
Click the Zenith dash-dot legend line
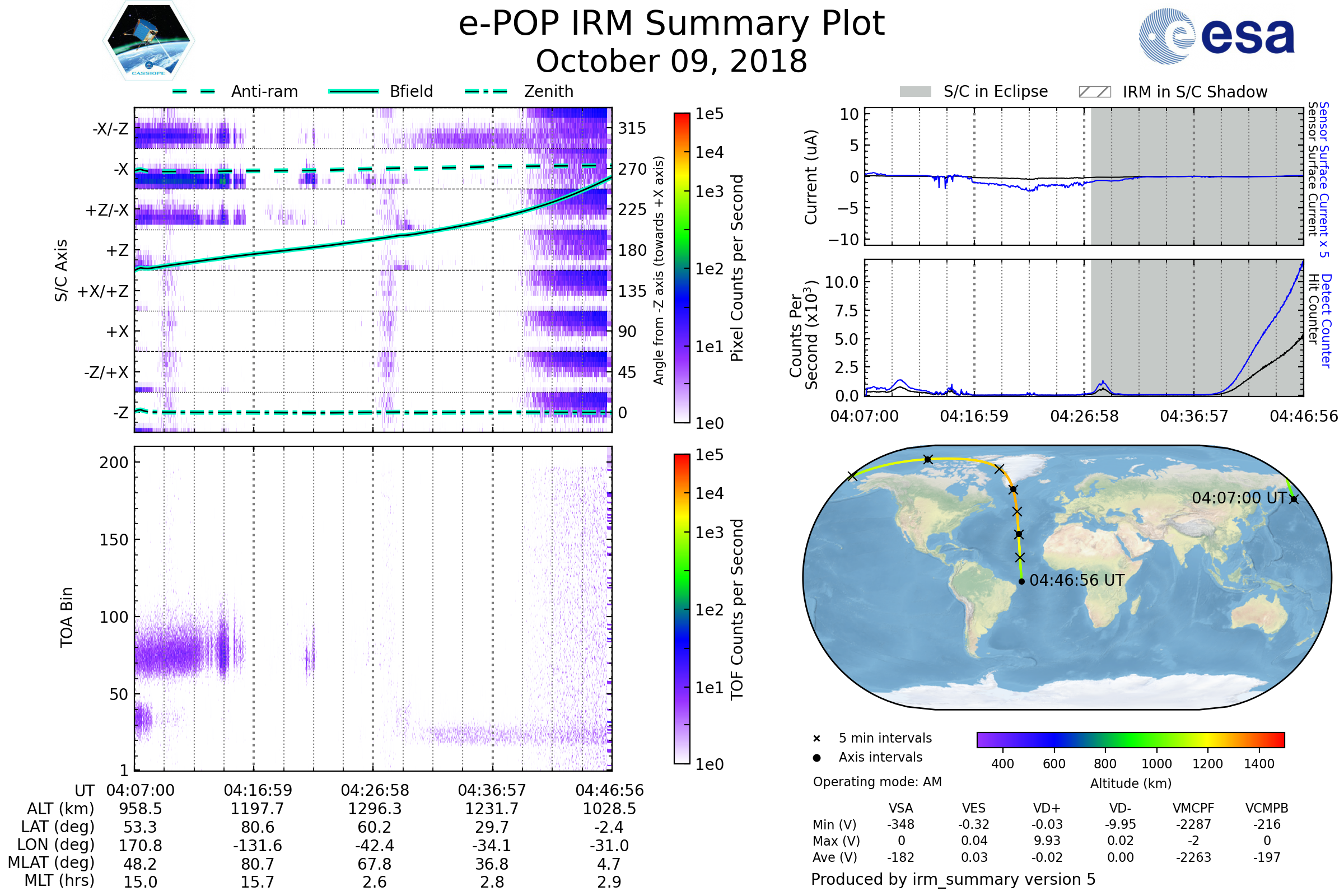486,91
